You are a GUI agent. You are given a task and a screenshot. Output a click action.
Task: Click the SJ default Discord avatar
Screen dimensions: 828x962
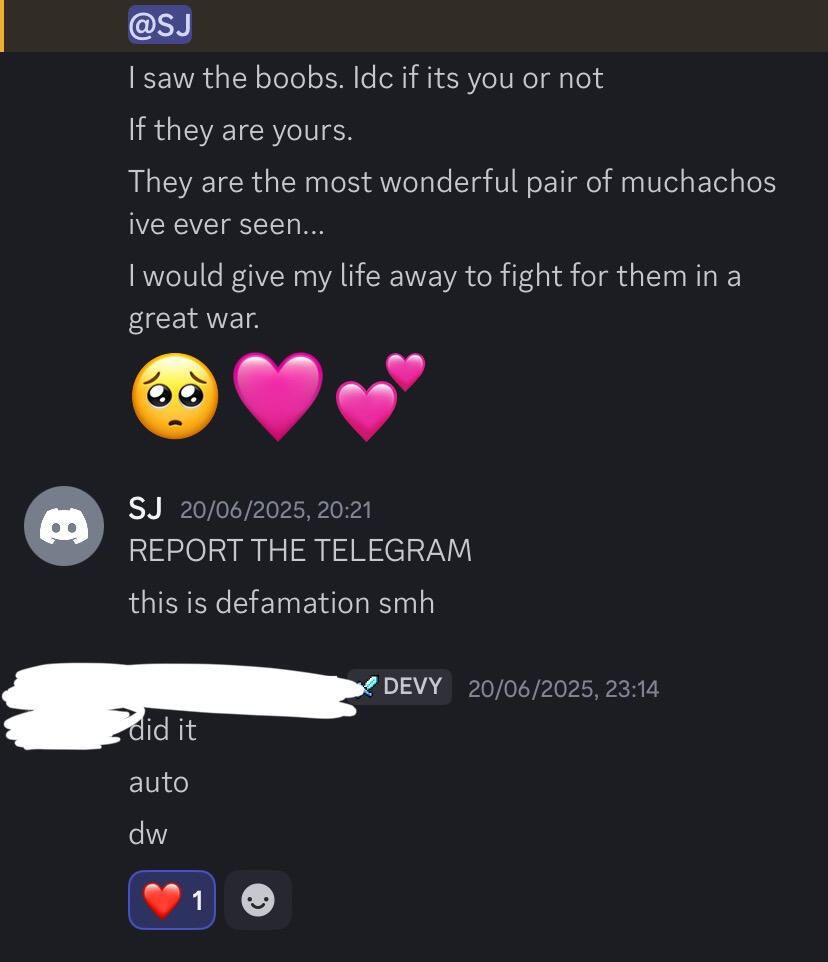click(64, 526)
